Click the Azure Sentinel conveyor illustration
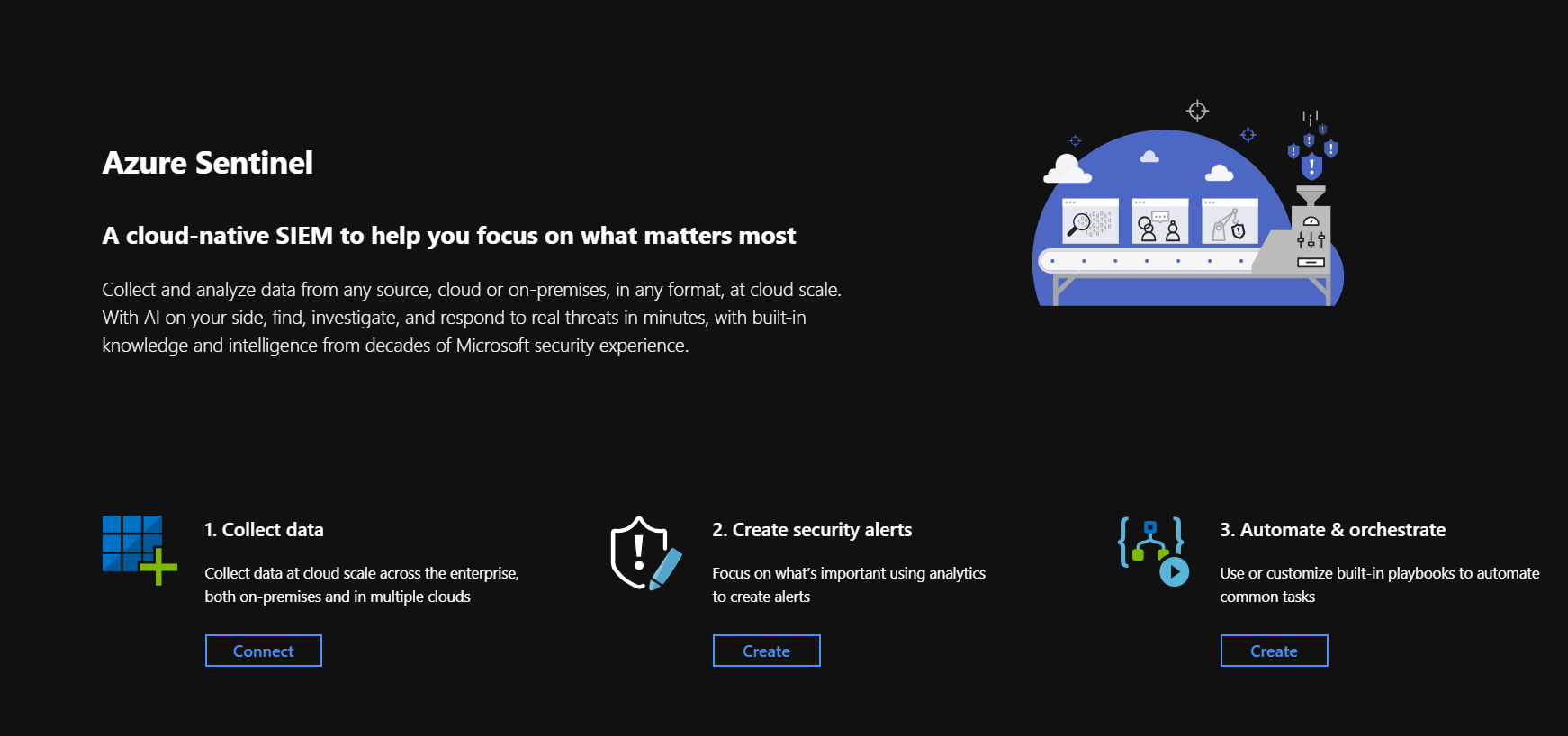The width and height of the screenshot is (1568, 736). [x=1188, y=202]
